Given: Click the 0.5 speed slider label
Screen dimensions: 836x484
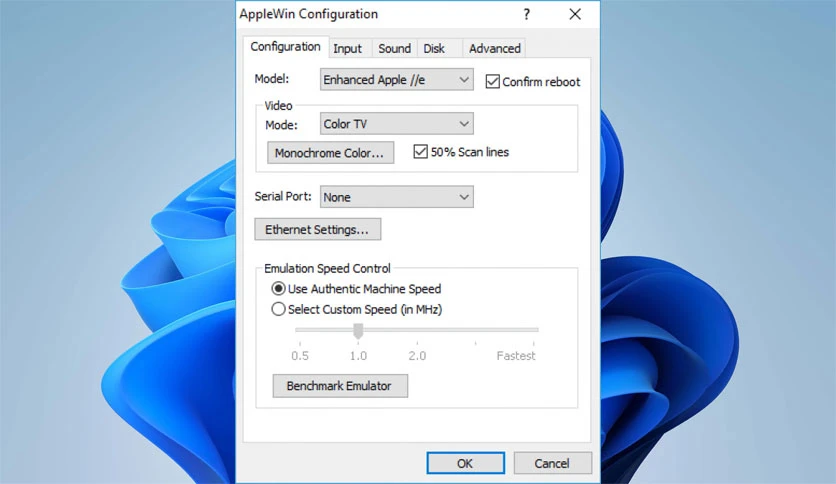Looking at the screenshot, I should [300, 356].
